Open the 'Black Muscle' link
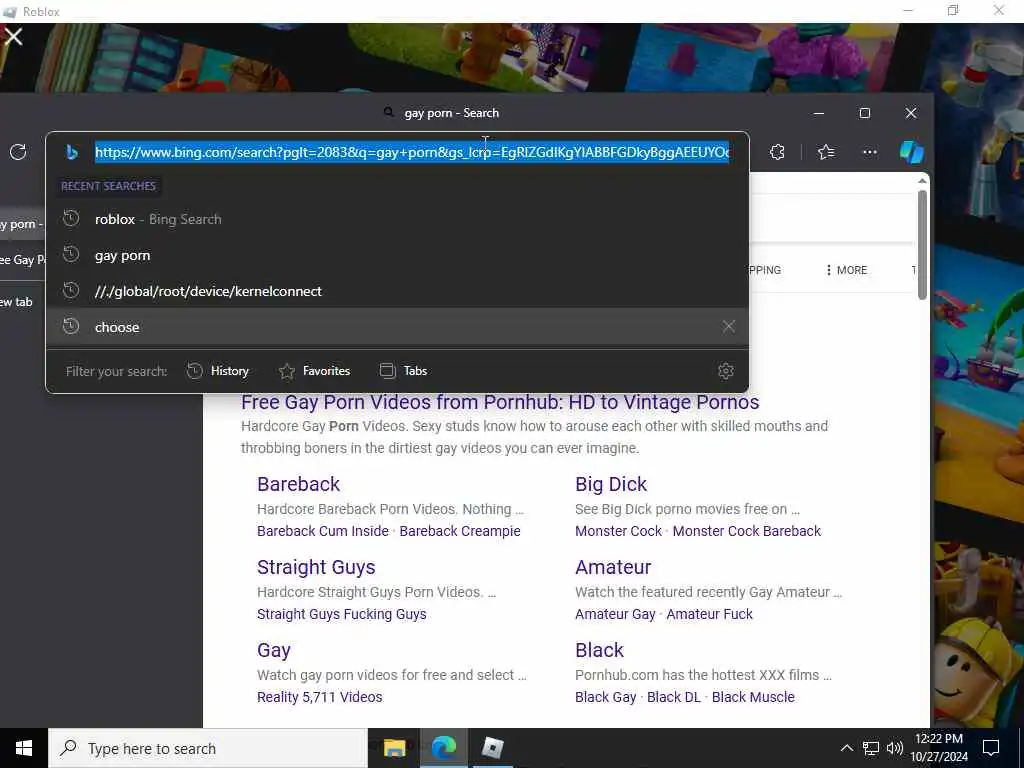This screenshot has width=1024, height=768. (x=753, y=697)
